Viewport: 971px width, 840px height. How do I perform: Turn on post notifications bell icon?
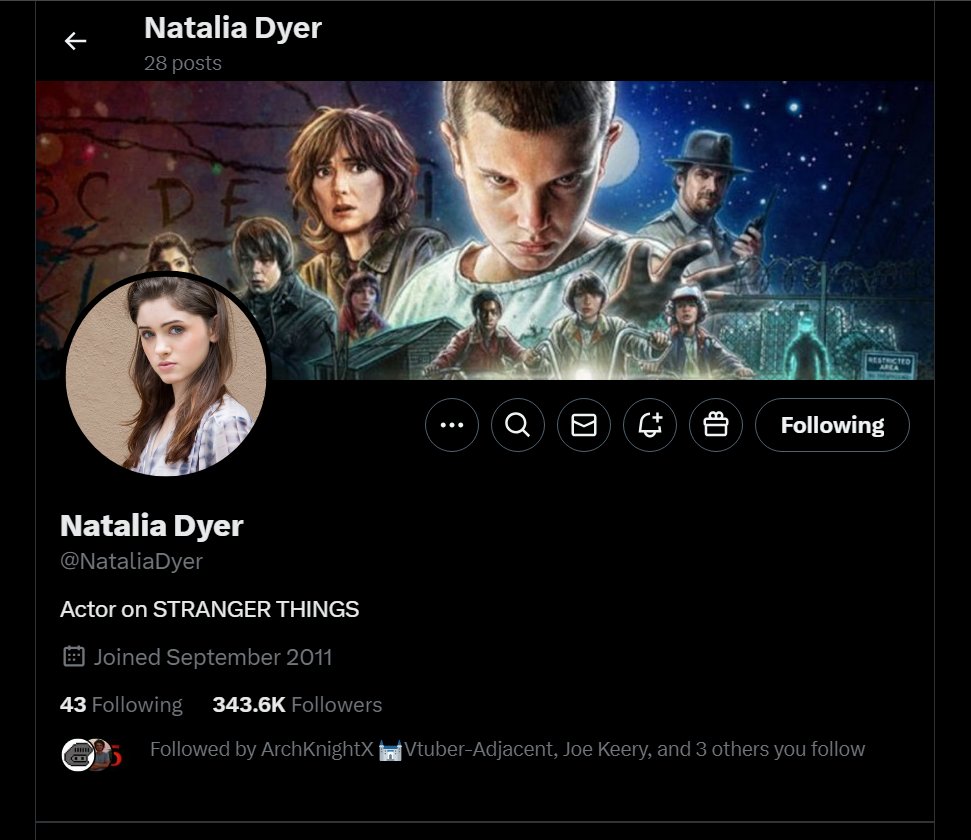[x=650, y=425]
